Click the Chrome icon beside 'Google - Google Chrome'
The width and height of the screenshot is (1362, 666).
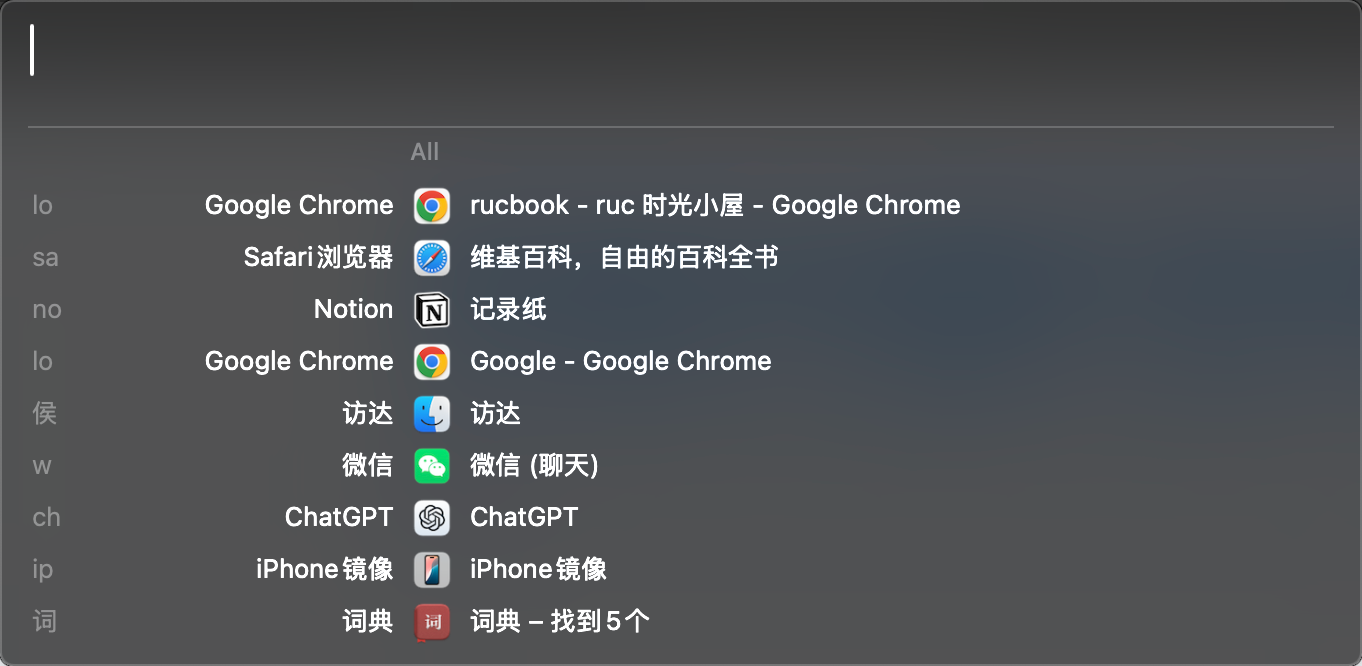pyautogui.click(x=432, y=362)
